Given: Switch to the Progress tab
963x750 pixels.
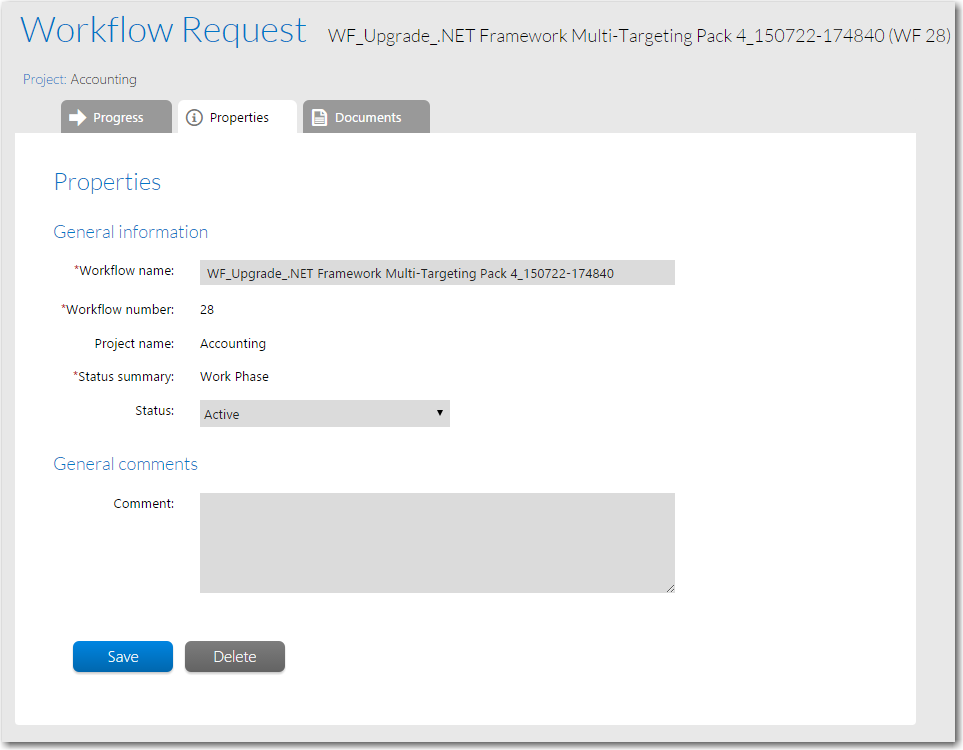Looking at the screenshot, I should 116,117.
